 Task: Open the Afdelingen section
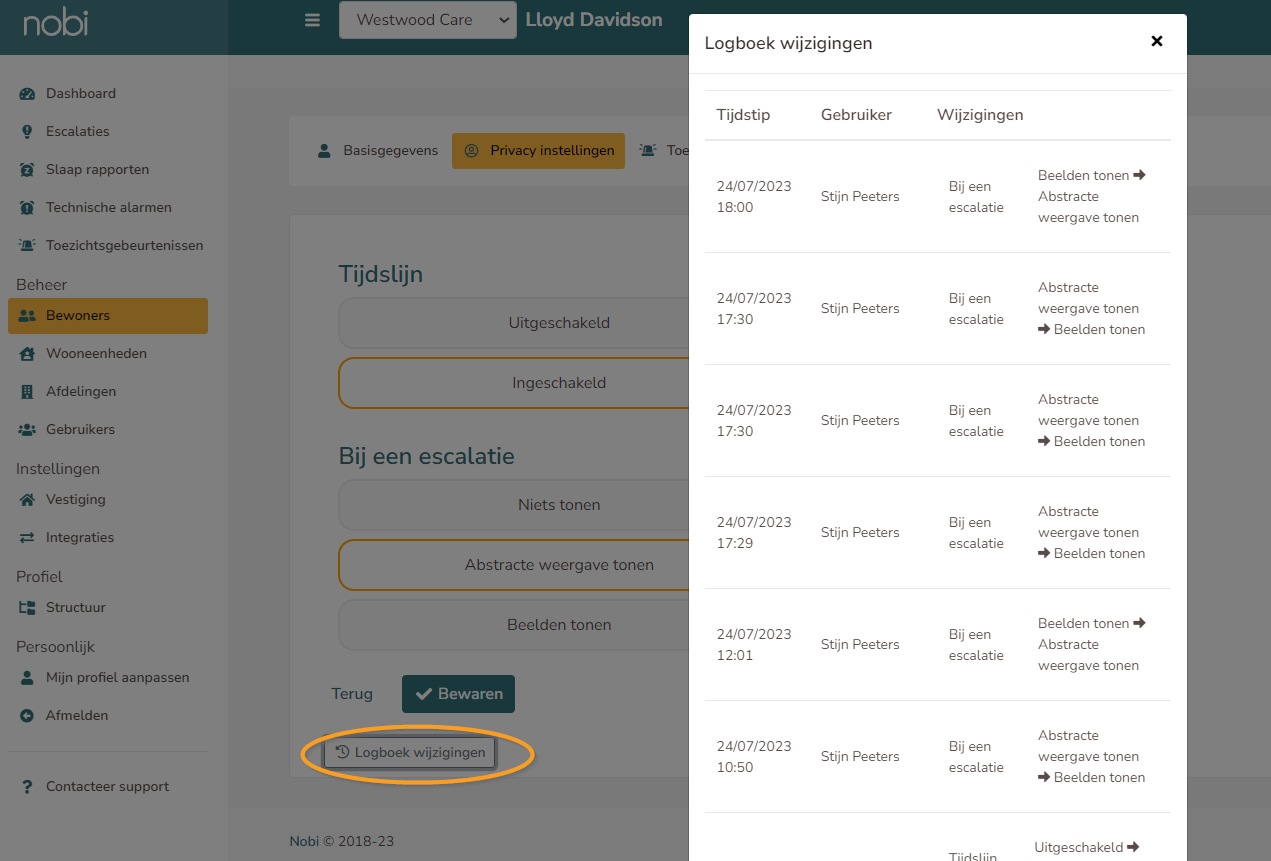tap(85, 391)
